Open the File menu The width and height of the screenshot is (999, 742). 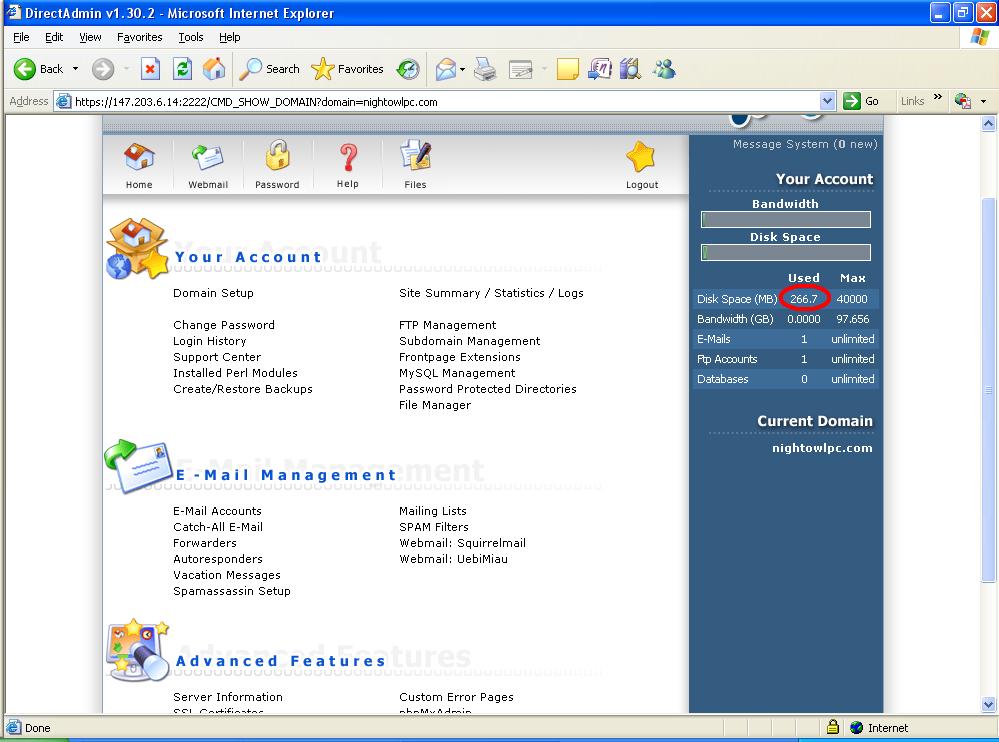coord(21,37)
